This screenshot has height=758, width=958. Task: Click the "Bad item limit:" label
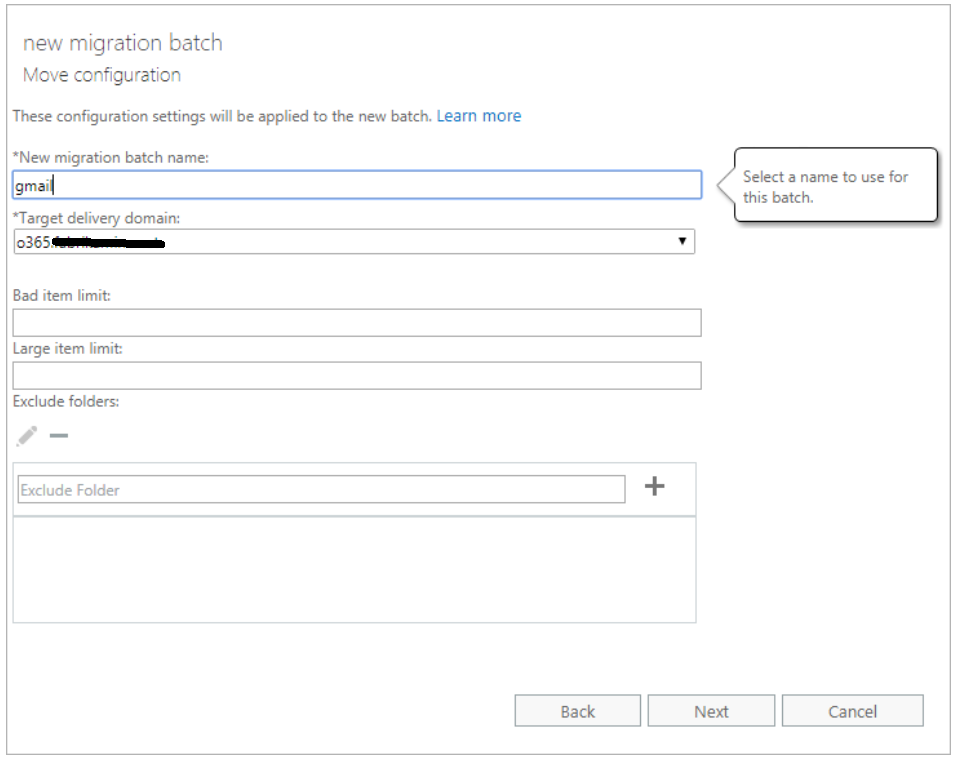click(x=62, y=296)
